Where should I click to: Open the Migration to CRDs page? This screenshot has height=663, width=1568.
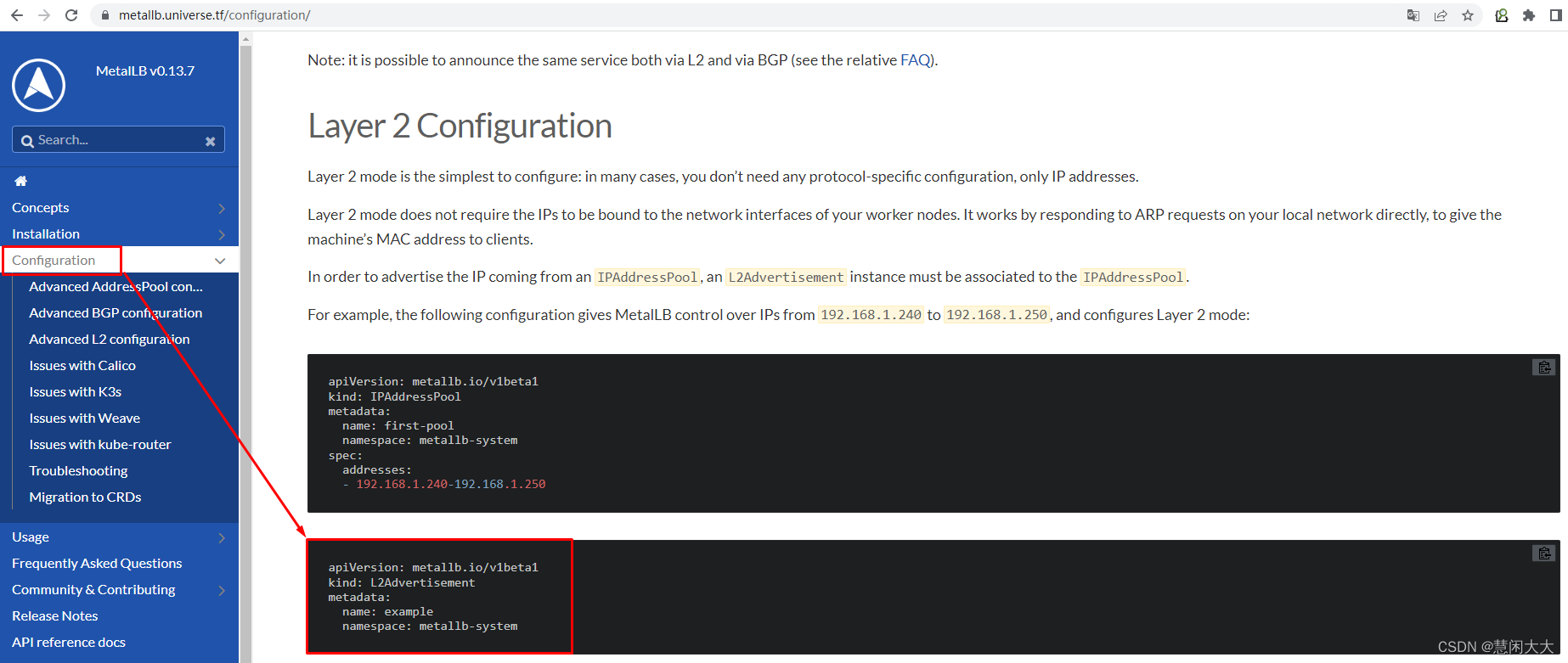click(x=85, y=497)
